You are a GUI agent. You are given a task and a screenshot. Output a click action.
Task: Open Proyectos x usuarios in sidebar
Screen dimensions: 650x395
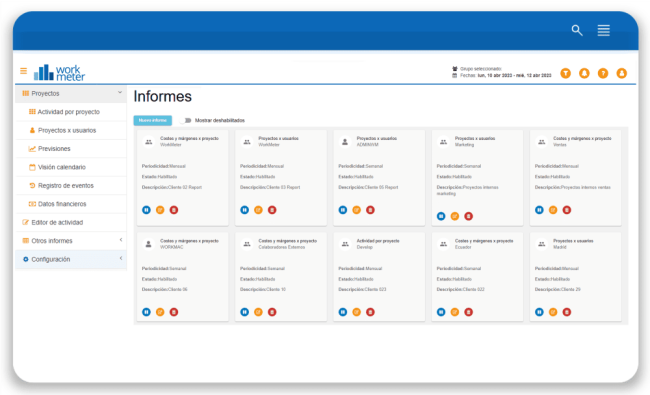tap(71, 130)
